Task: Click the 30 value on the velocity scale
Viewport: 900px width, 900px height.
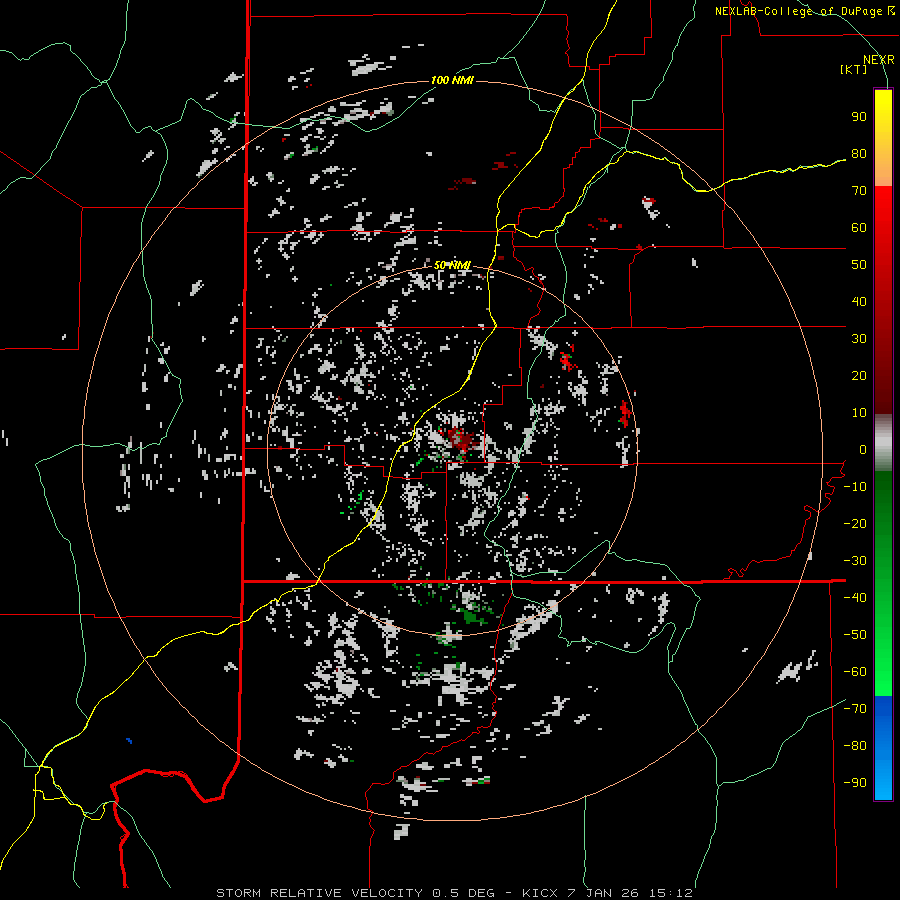Action: point(859,339)
